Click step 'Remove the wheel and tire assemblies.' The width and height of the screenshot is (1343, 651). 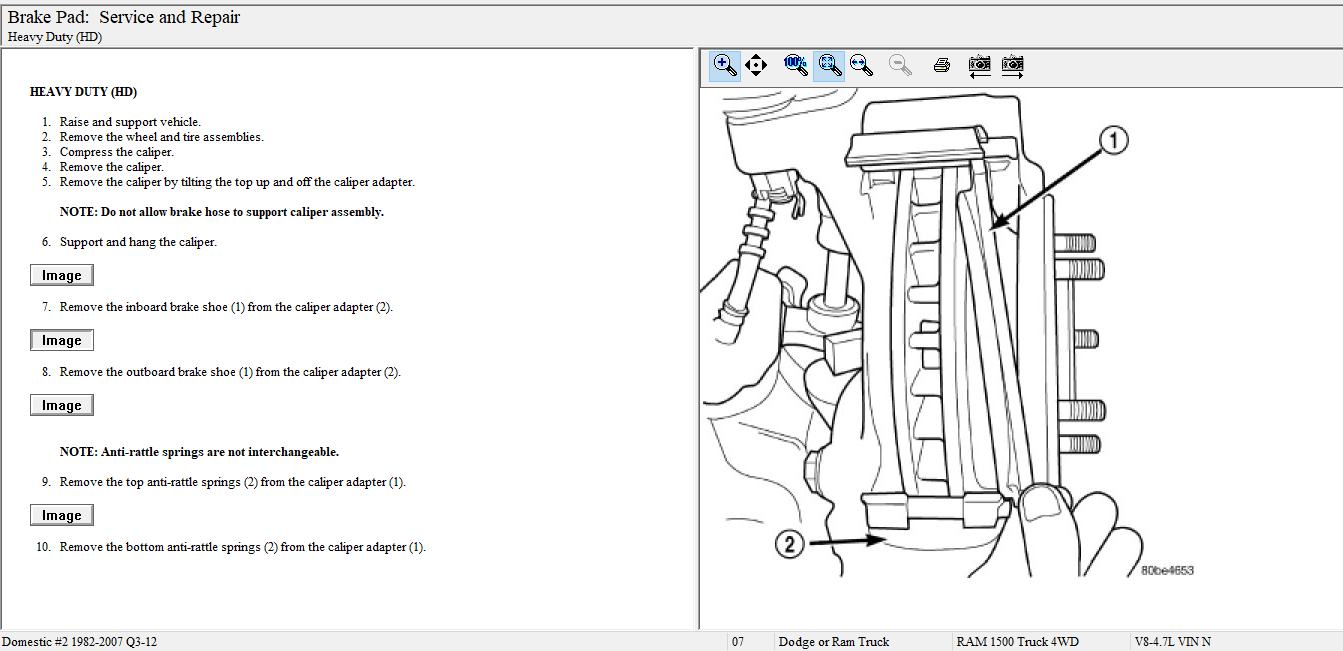coord(162,137)
